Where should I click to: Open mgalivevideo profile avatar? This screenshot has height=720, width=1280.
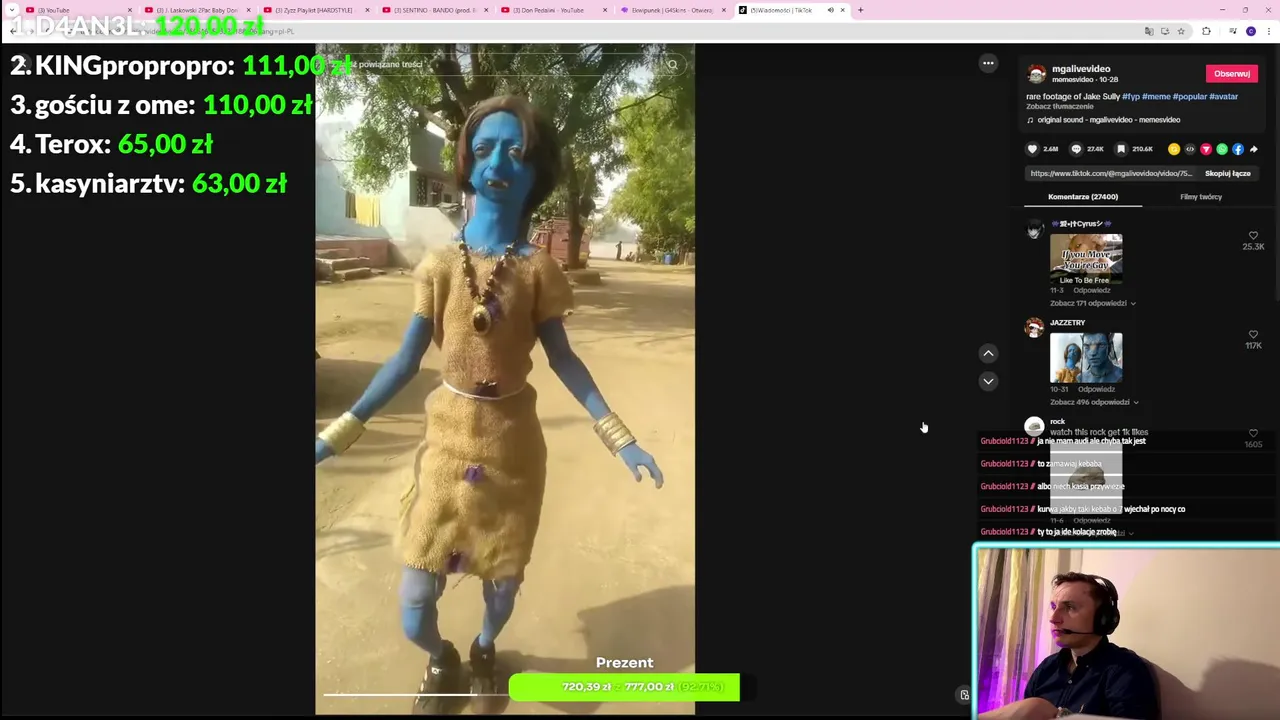pos(1036,74)
